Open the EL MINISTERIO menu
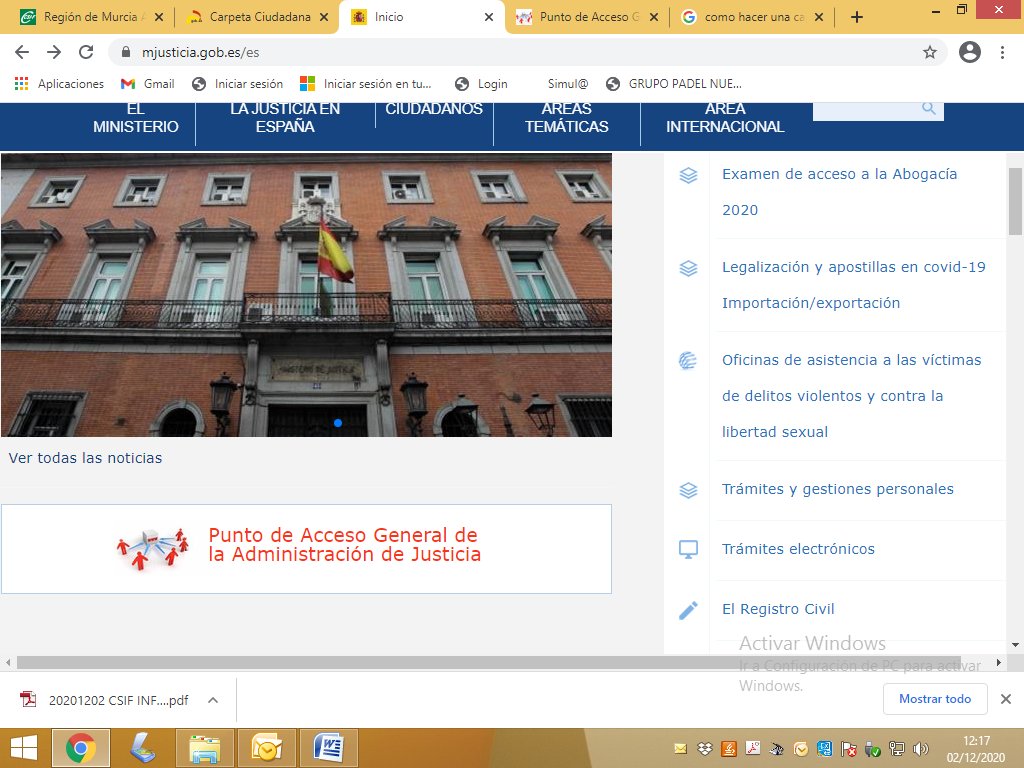 135,118
